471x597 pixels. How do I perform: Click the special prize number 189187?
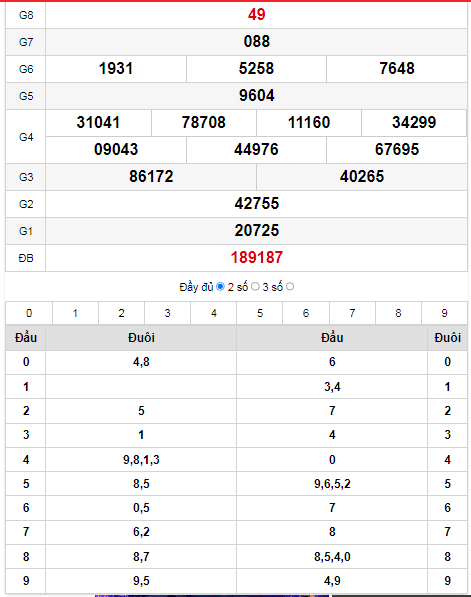257,258
